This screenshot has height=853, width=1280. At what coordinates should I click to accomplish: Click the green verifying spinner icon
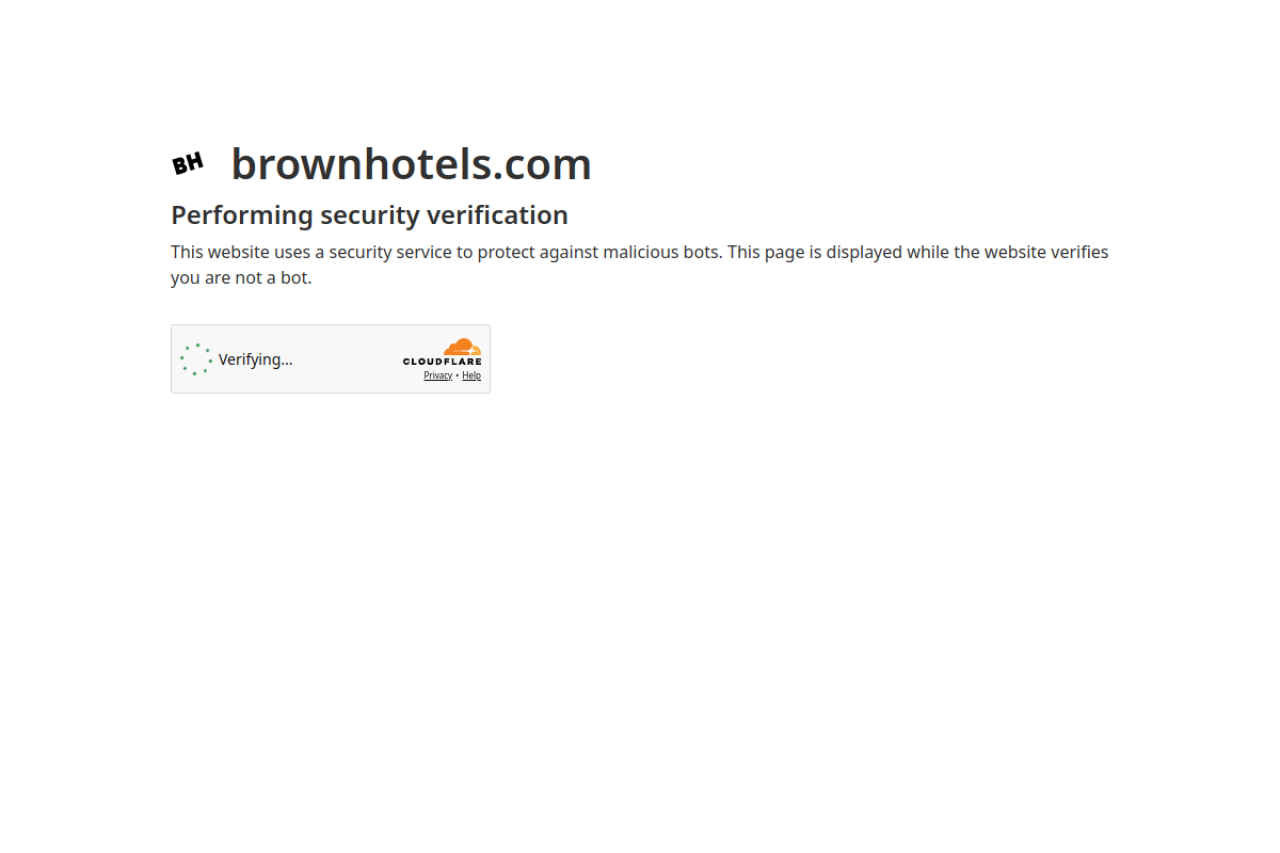coord(196,359)
